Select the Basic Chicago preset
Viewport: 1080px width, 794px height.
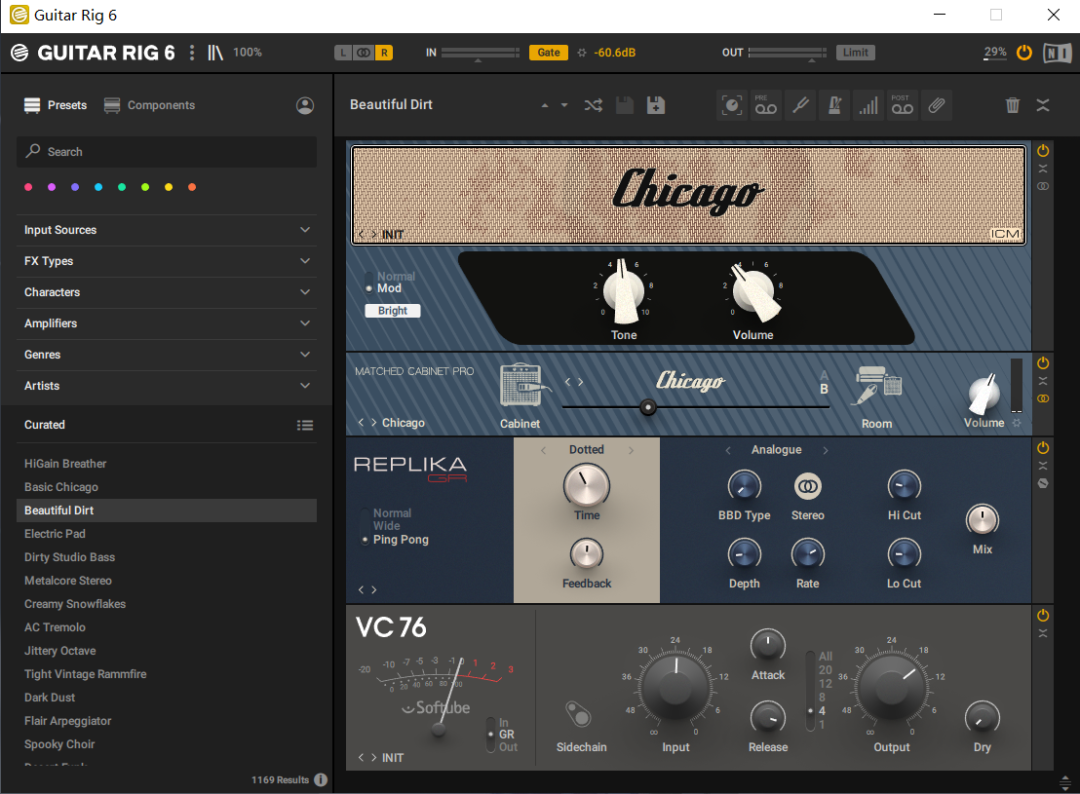point(167,487)
